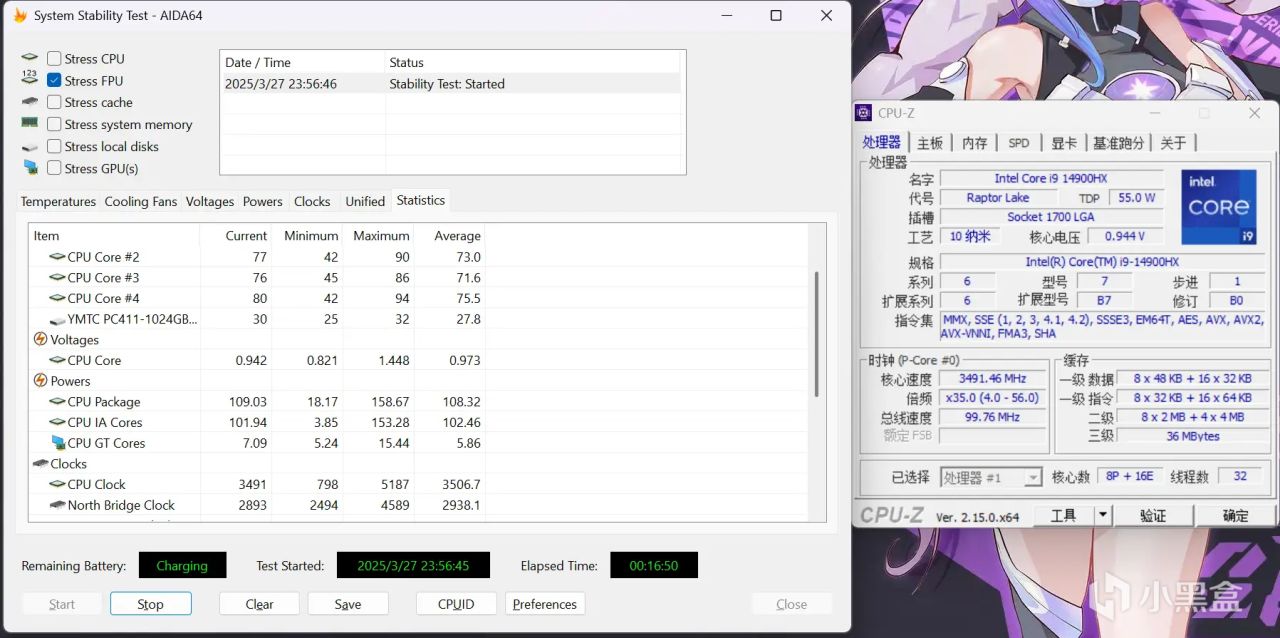Click the chip icon next to CPU Core #3
The image size is (1280, 638).
57,278
